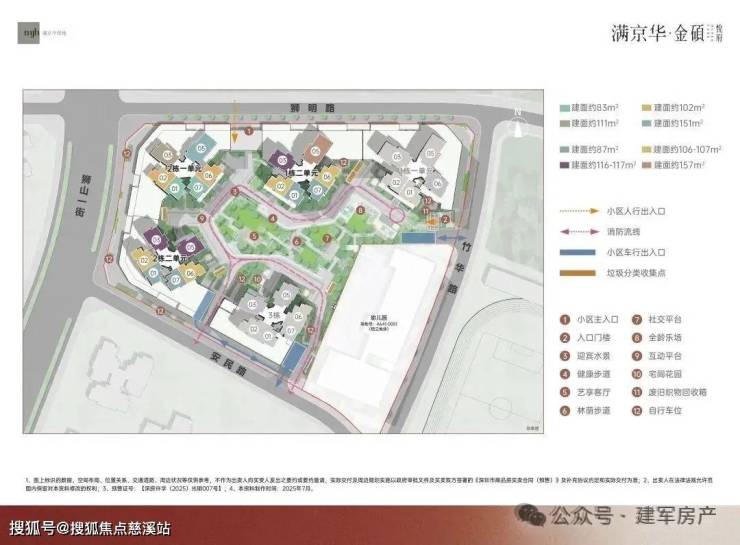Click the 搜狐号@搜狐焦点慈溪站 footer text

[x=90, y=528]
